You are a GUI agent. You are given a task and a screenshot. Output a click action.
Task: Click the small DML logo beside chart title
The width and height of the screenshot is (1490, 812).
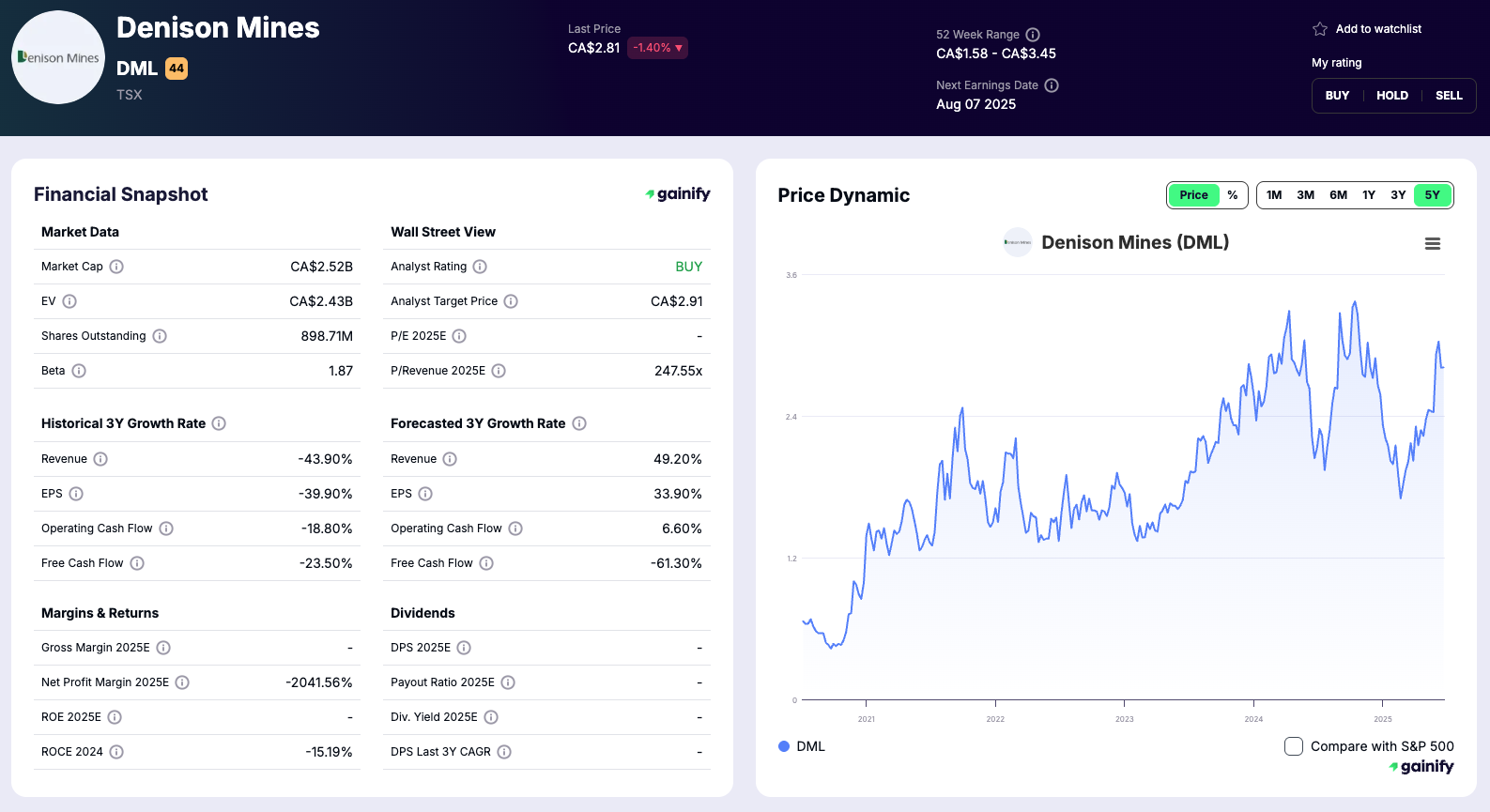(1018, 242)
